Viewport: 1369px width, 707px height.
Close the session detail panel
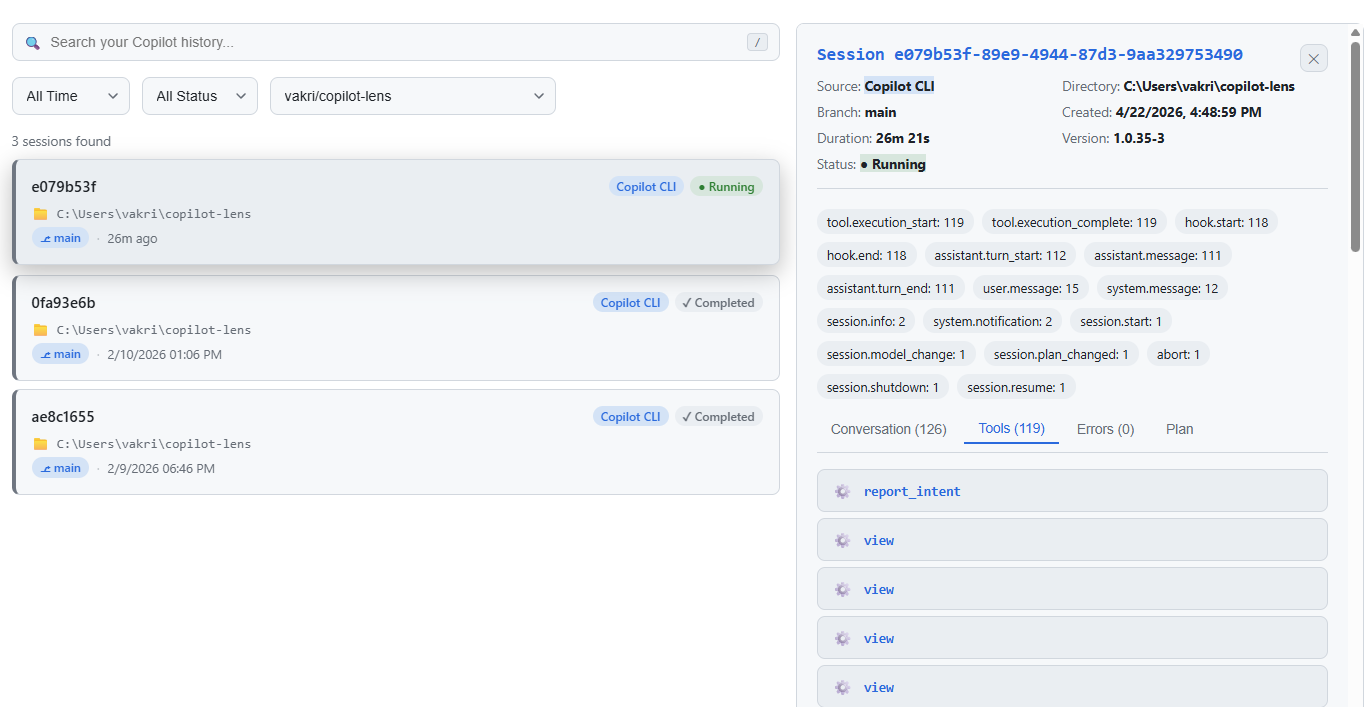(x=1314, y=59)
